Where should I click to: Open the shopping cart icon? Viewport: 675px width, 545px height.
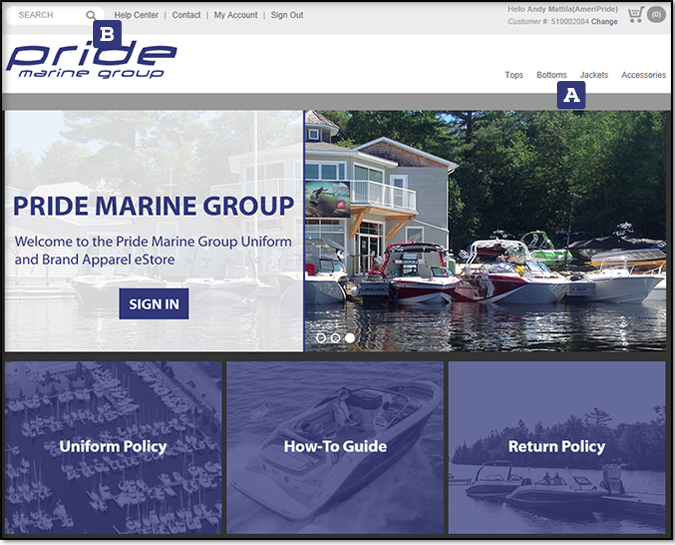point(636,15)
